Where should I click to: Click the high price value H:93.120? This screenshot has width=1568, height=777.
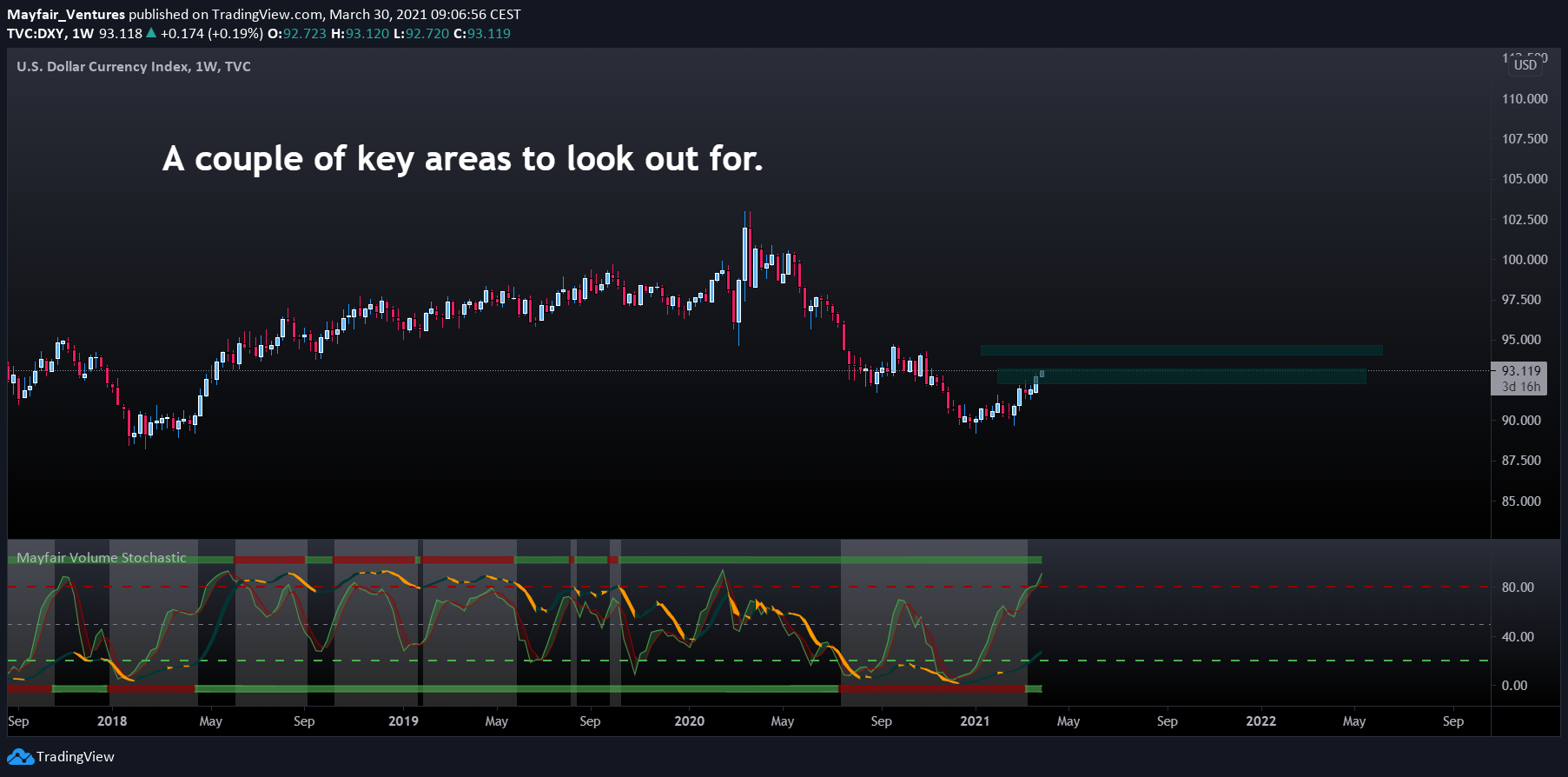pyautogui.click(x=361, y=34)
